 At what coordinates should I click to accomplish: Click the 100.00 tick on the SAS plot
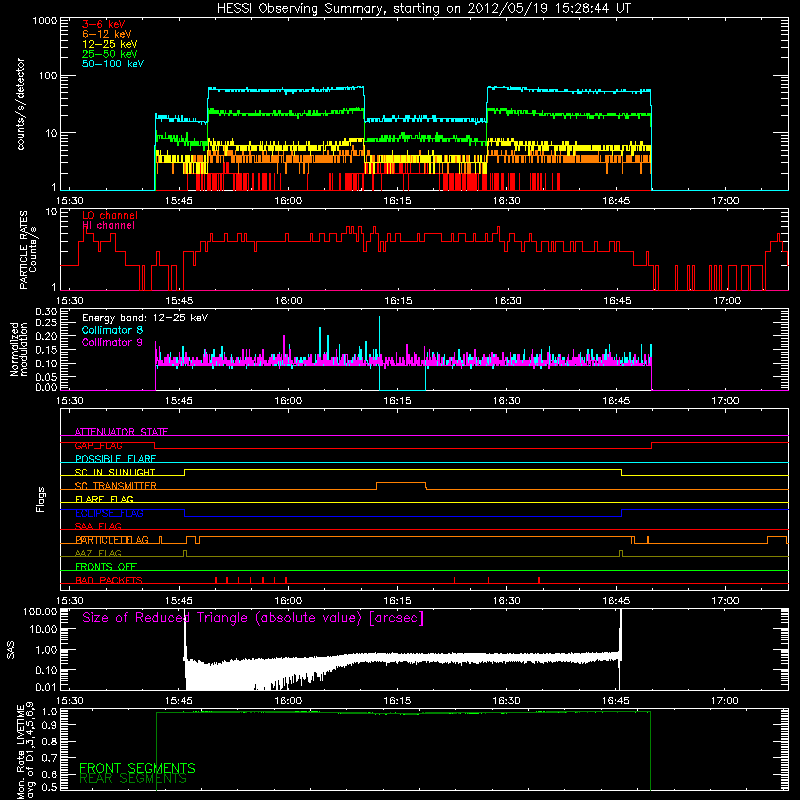click(40, 612)
